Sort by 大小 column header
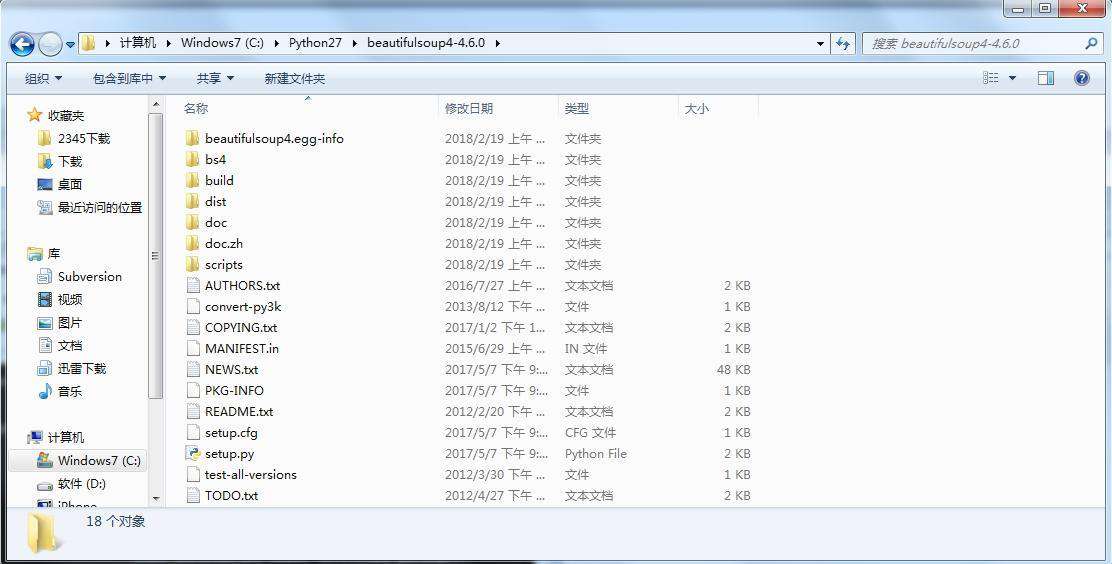Screen dimensions: 1112x564 696,109
